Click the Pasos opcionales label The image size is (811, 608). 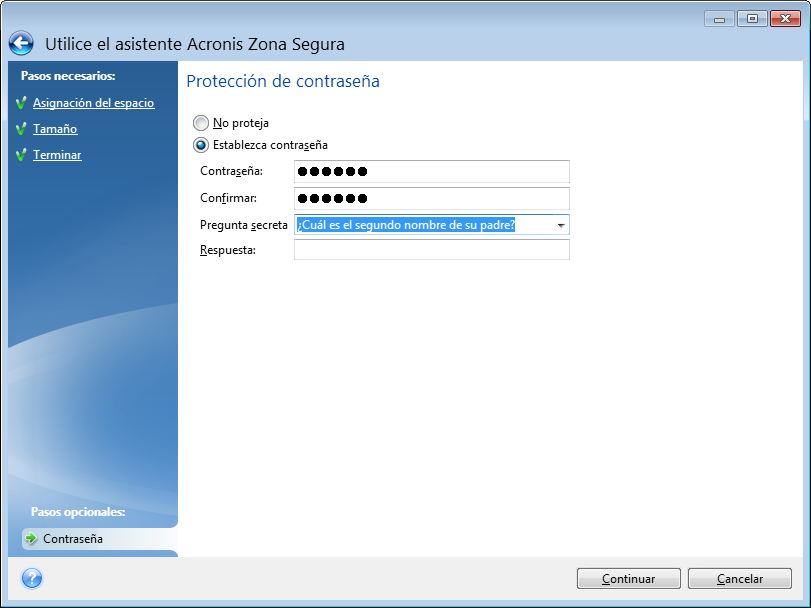tap(78, 511)
